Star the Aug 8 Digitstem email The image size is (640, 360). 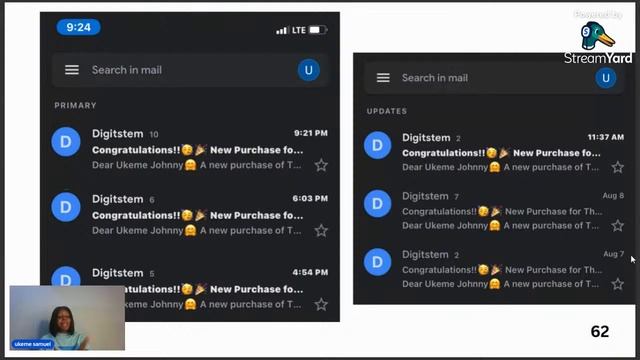pos(618,225)
